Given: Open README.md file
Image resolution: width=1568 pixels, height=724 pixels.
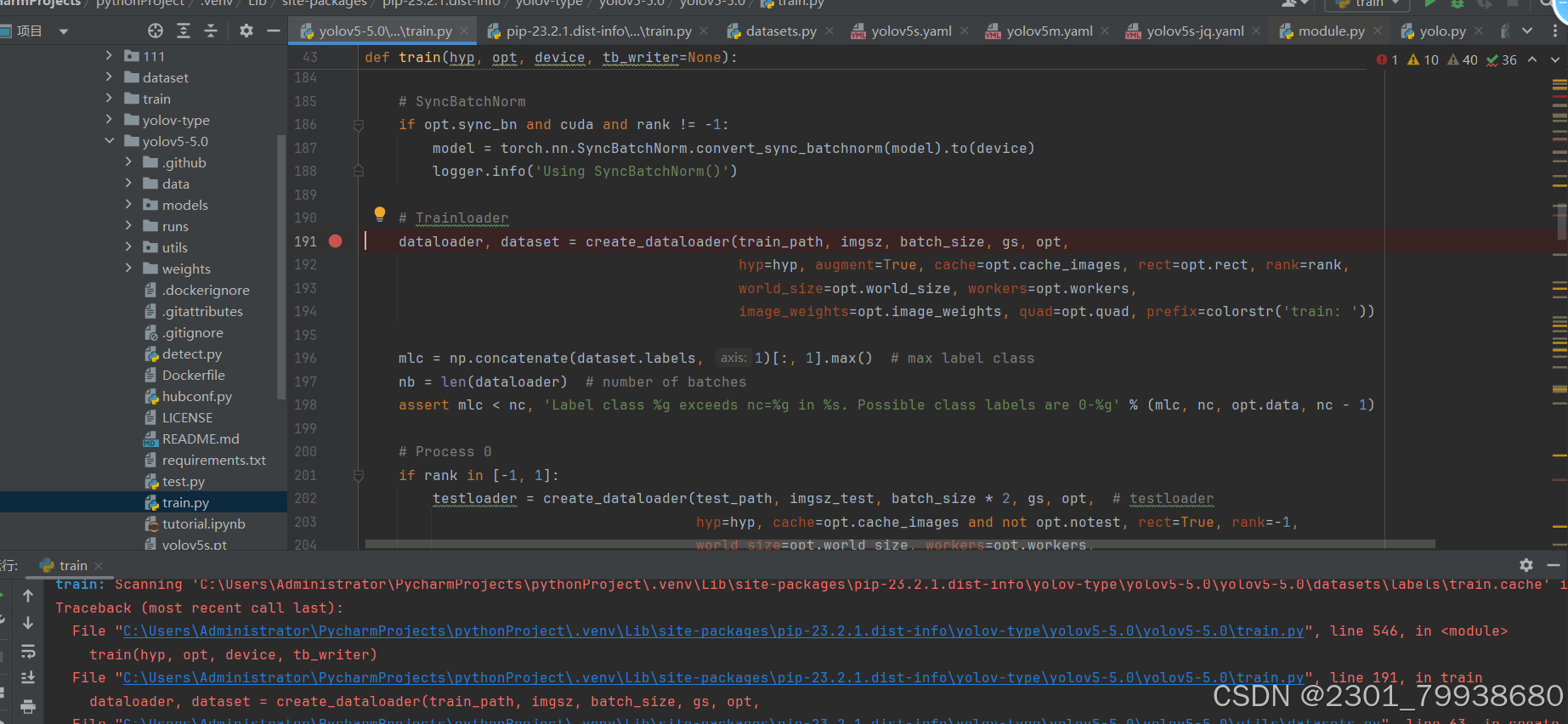Looking at the screenshot, I should [x=201, y=438].
